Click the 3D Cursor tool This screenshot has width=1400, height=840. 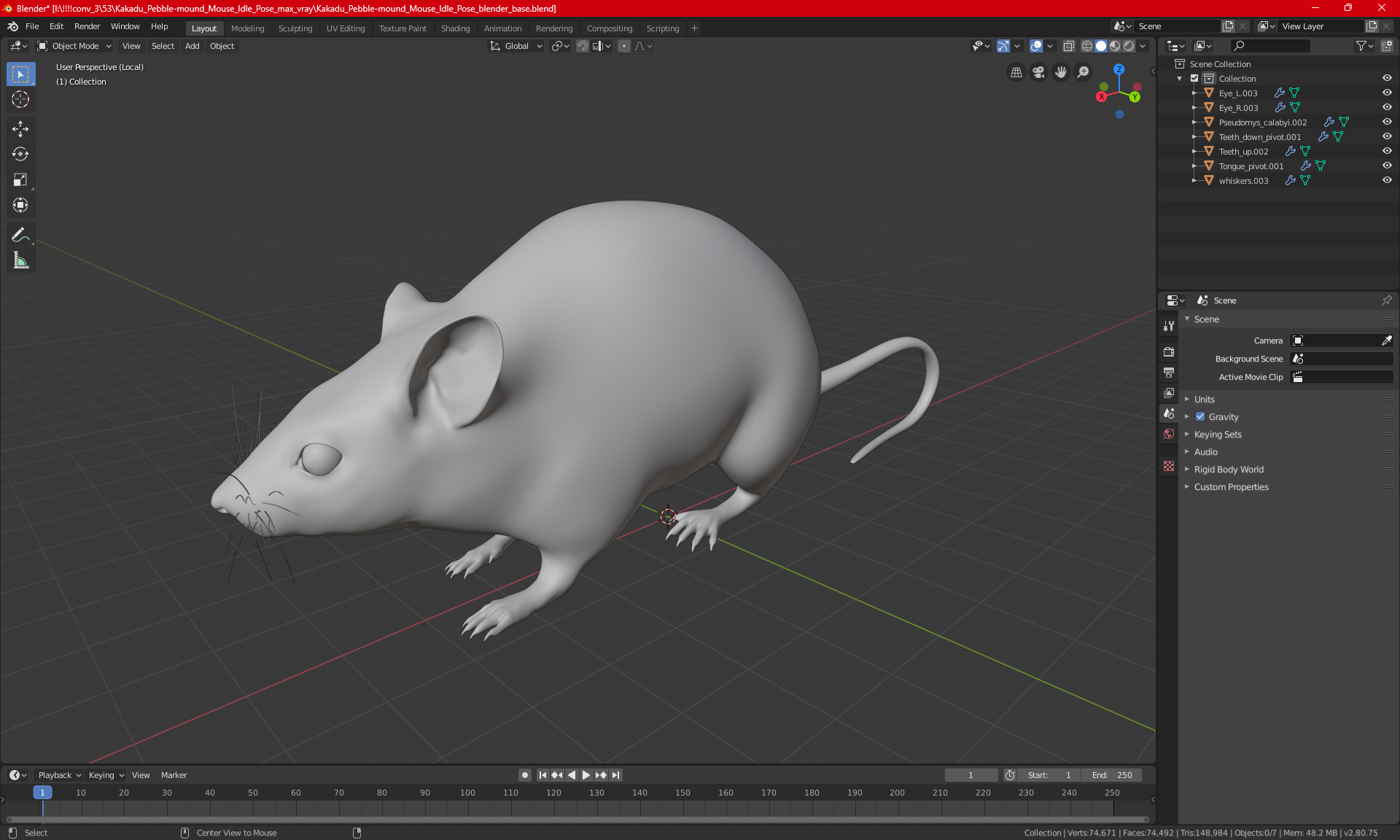pos(20,99)
